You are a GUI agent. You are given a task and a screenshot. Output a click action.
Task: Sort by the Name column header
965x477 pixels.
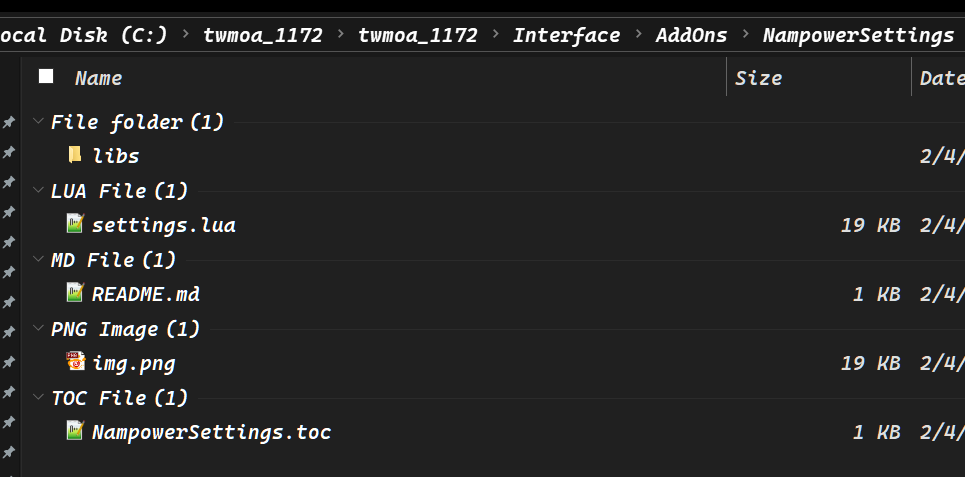pos(98,78)
